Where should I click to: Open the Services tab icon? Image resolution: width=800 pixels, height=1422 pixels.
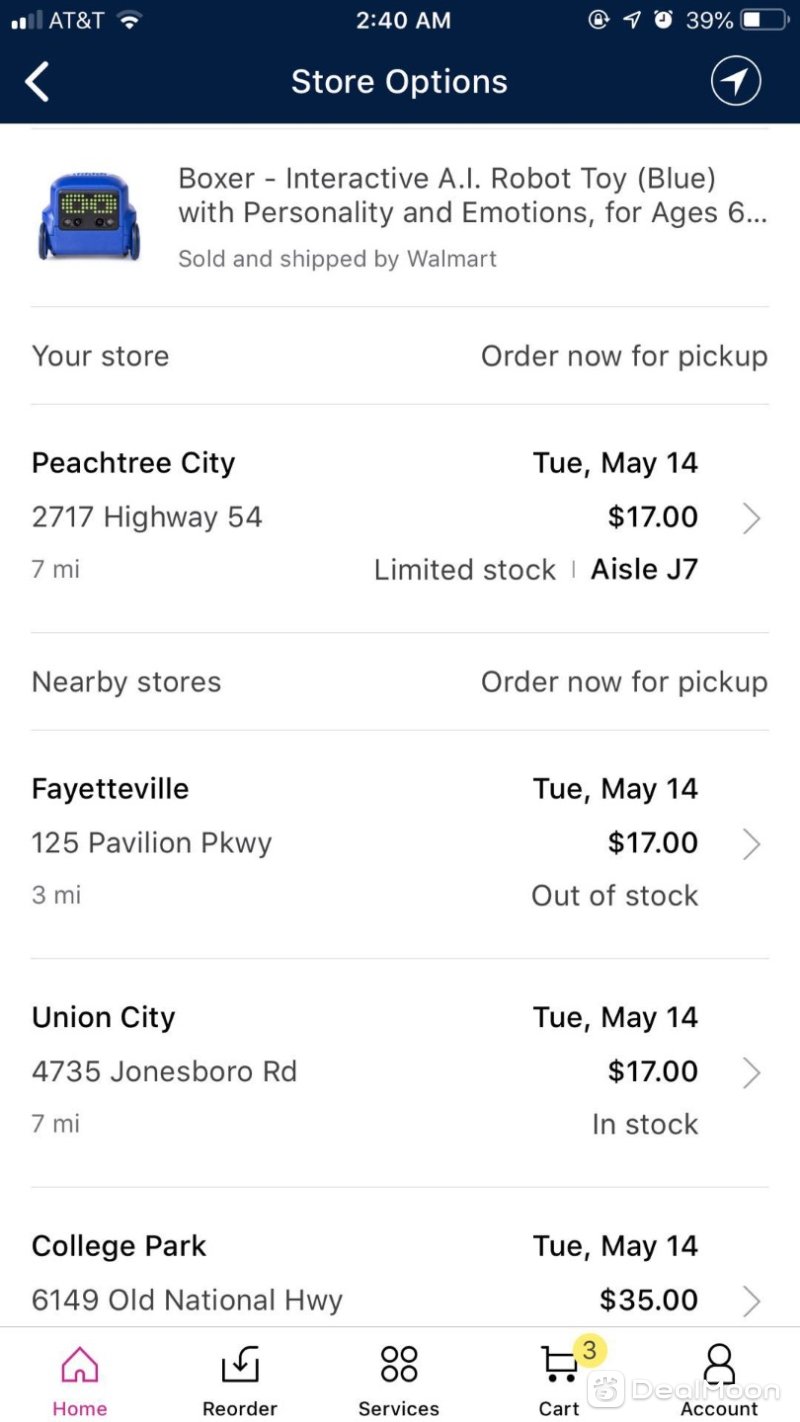click(x=399, y=1365)
